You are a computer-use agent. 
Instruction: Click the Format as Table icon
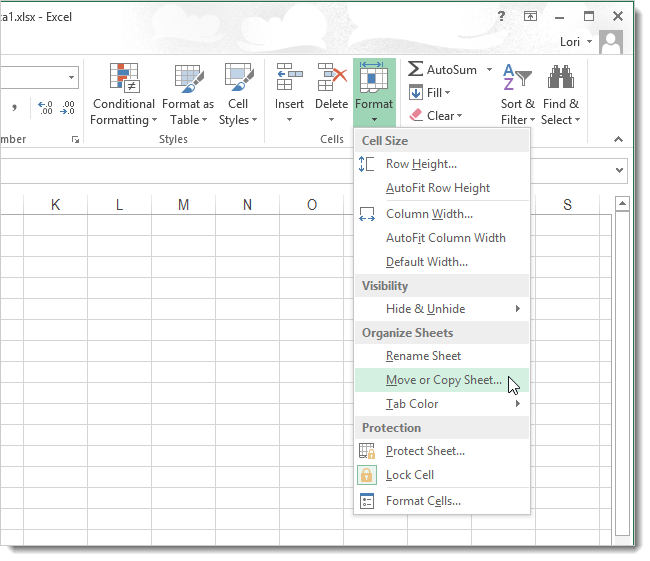188,78
